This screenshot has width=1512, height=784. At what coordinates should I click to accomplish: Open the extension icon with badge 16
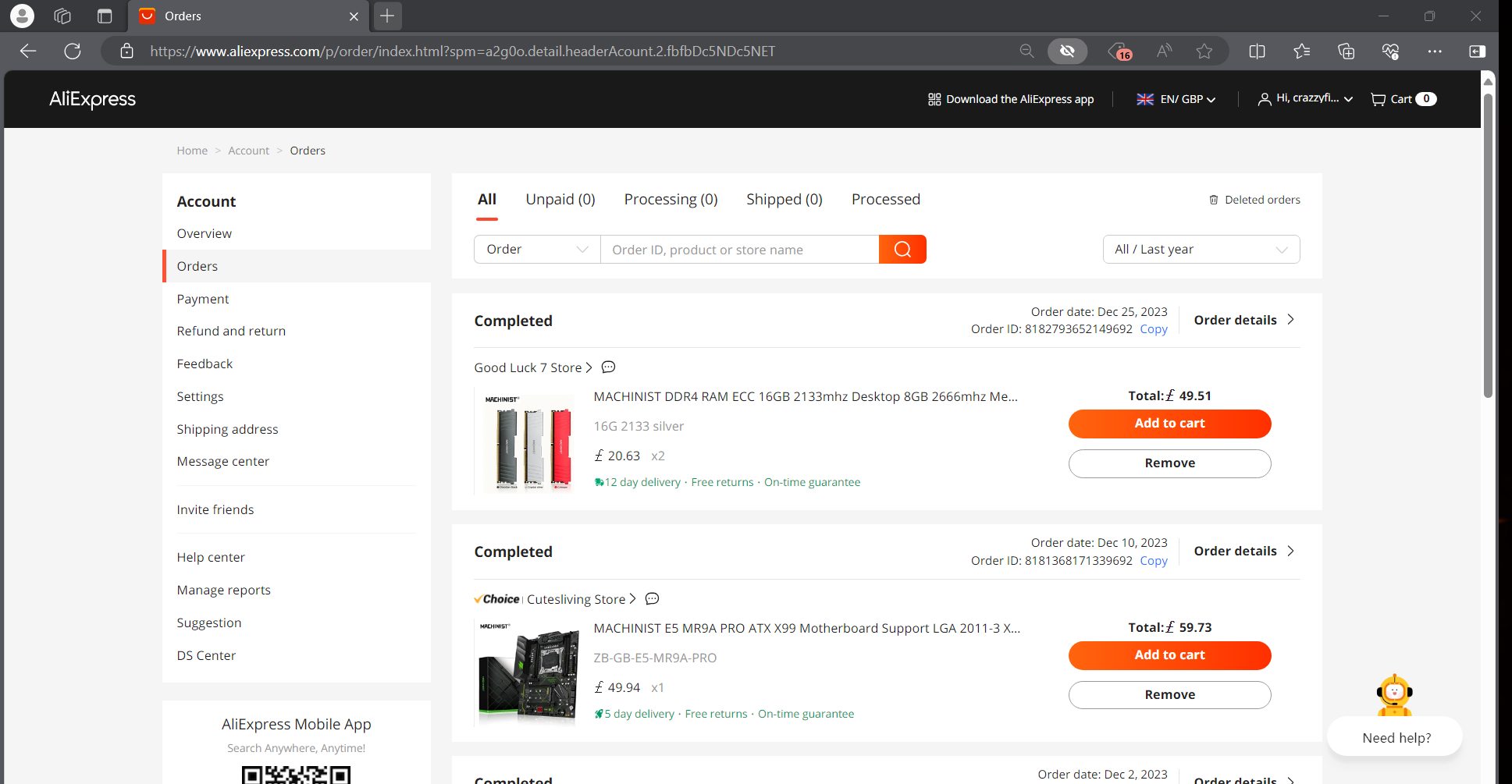coord(1119,51)
